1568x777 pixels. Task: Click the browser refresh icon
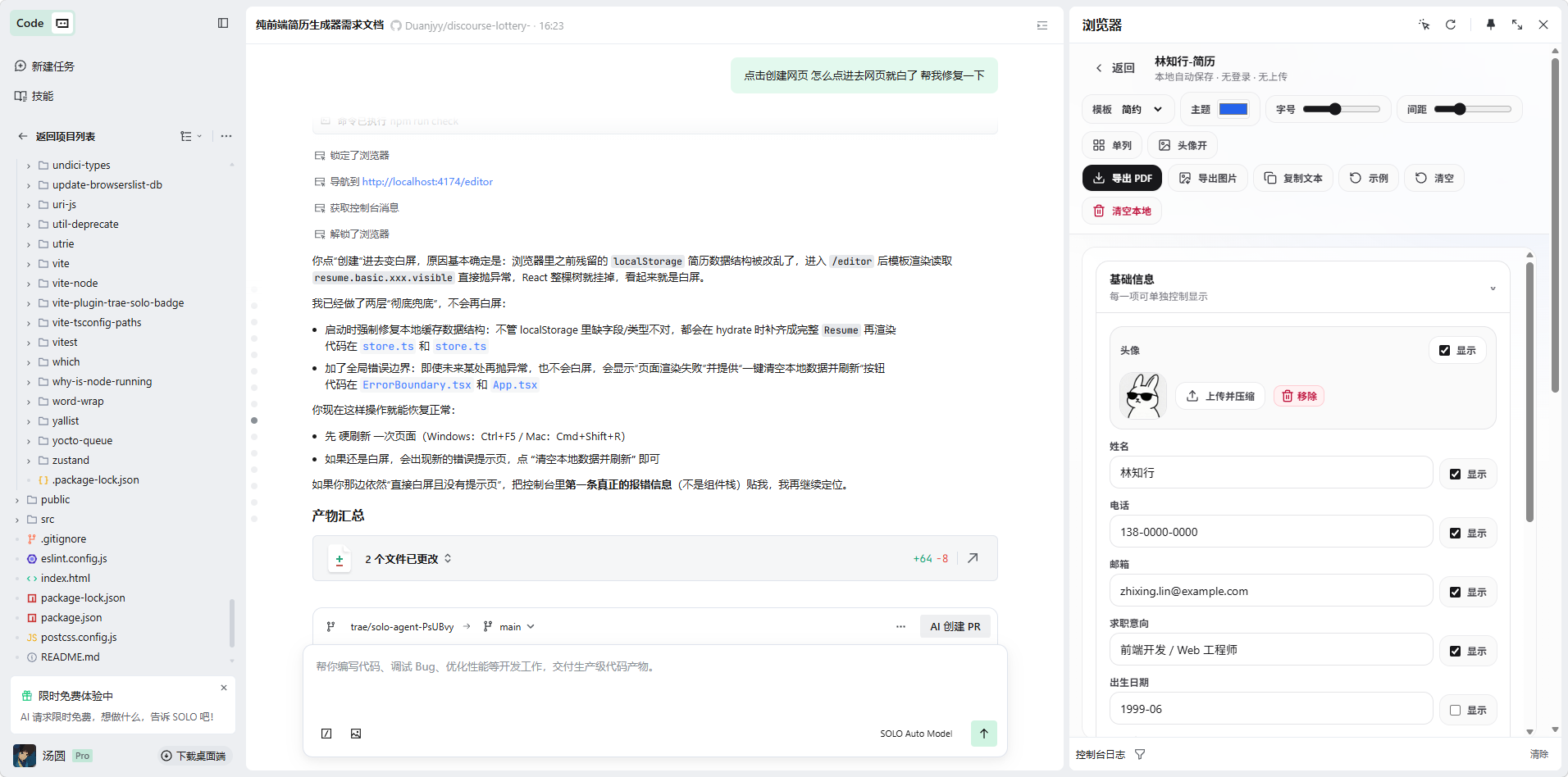tap(1451, 25)
